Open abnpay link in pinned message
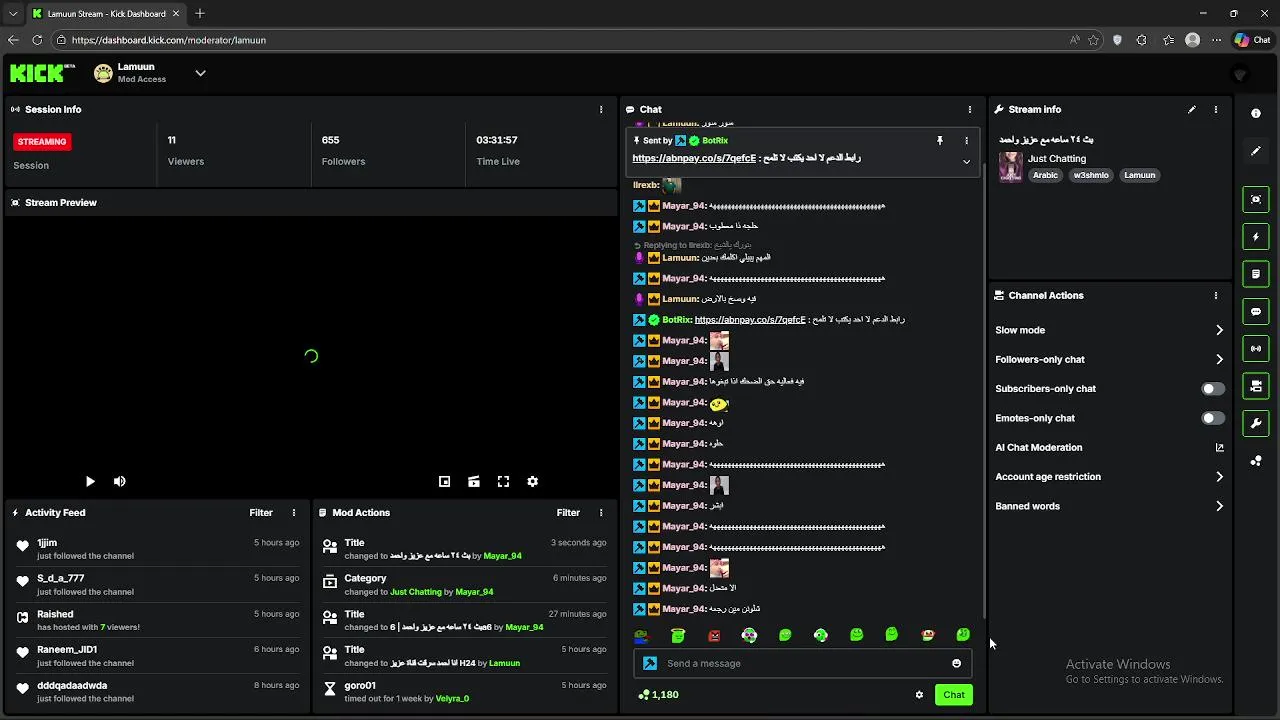The height and width of the screenshot is (720, 1280). (x=694, y=158)
